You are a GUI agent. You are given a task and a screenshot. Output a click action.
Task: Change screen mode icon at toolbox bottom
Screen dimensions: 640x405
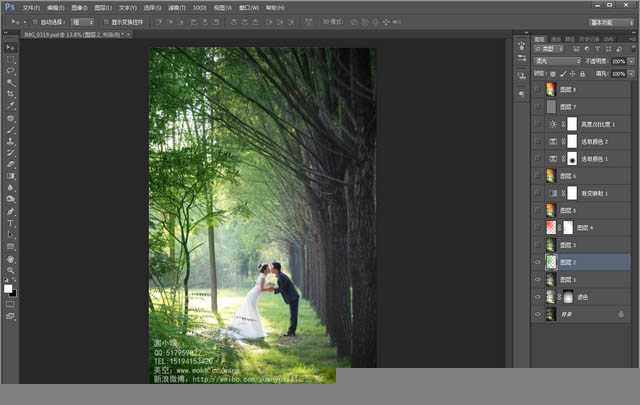point(10,316)
